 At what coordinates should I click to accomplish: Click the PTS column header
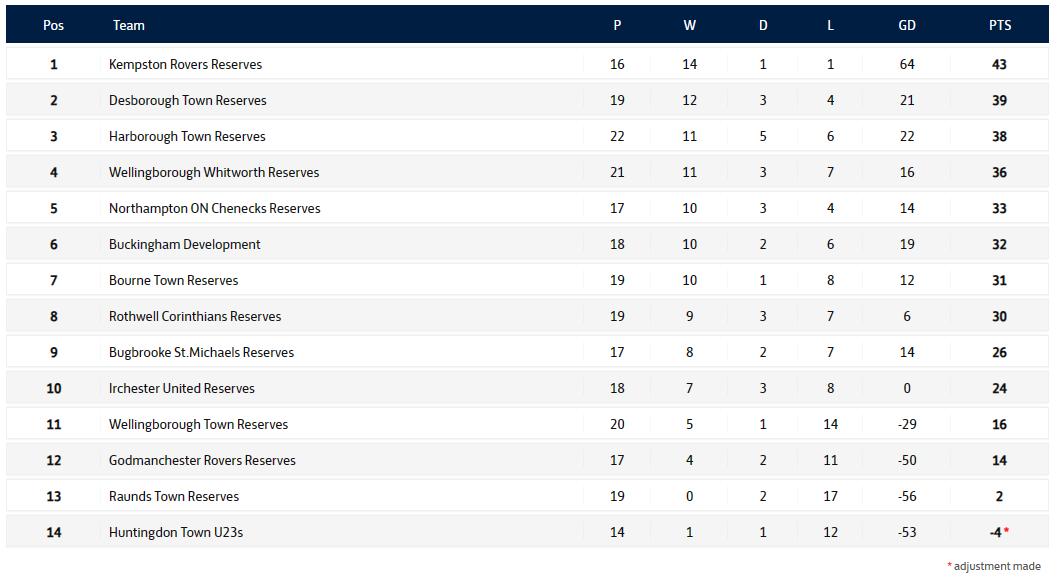click(x=999, y=25)
